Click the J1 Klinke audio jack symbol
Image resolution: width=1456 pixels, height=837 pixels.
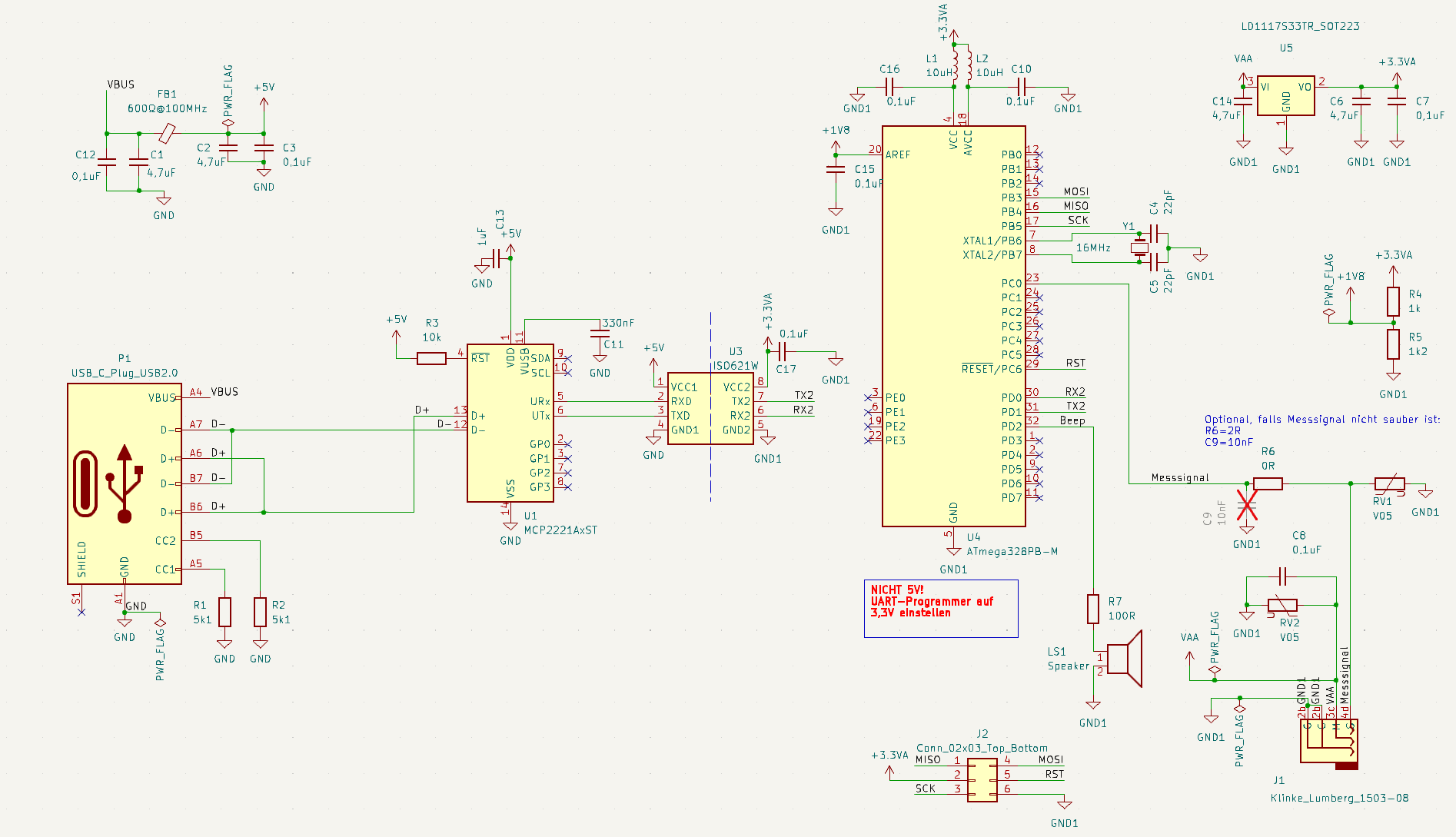tap(1328, 741)
